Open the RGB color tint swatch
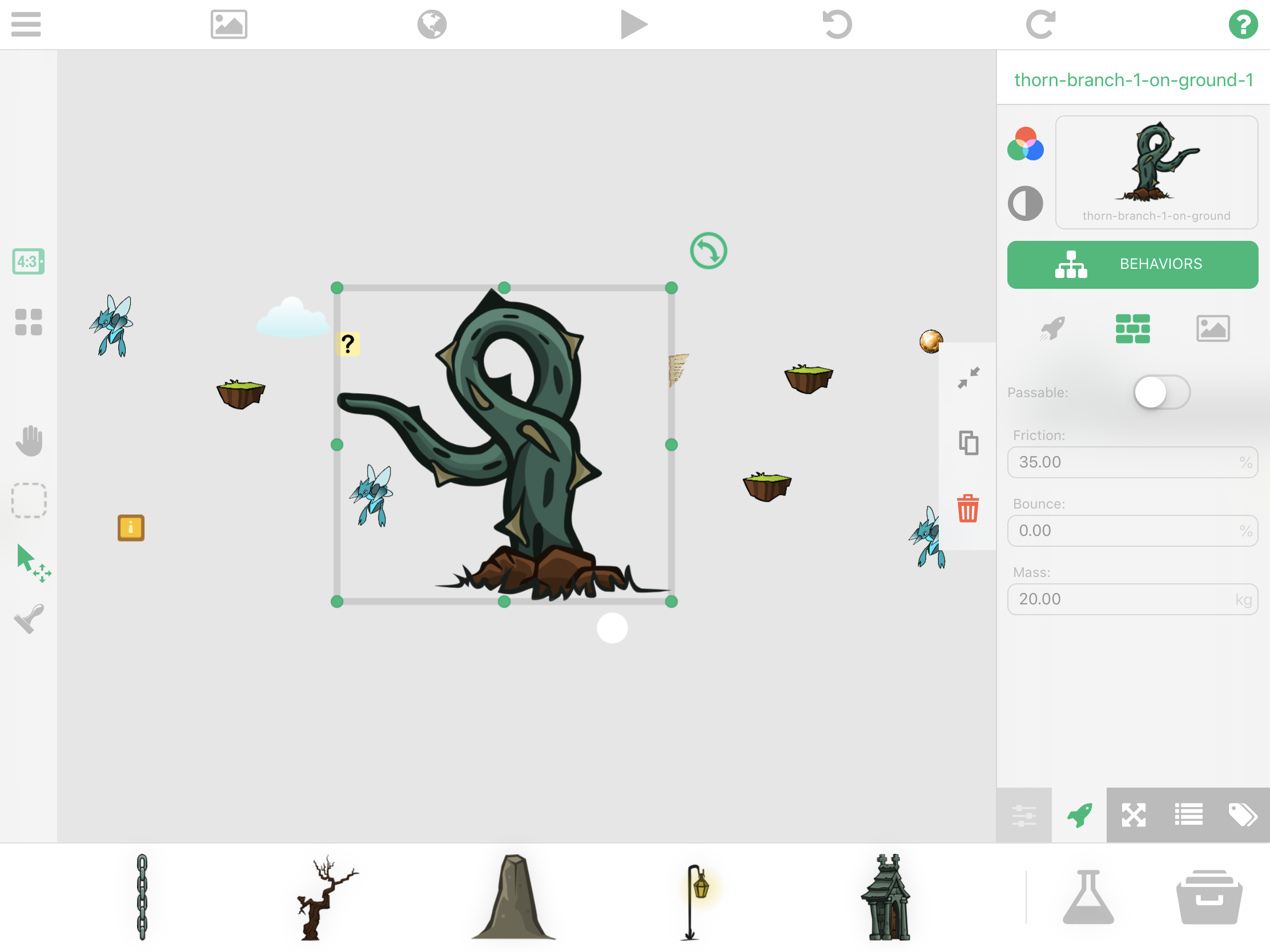1270x952 pixels. [x=1025, y=144]
